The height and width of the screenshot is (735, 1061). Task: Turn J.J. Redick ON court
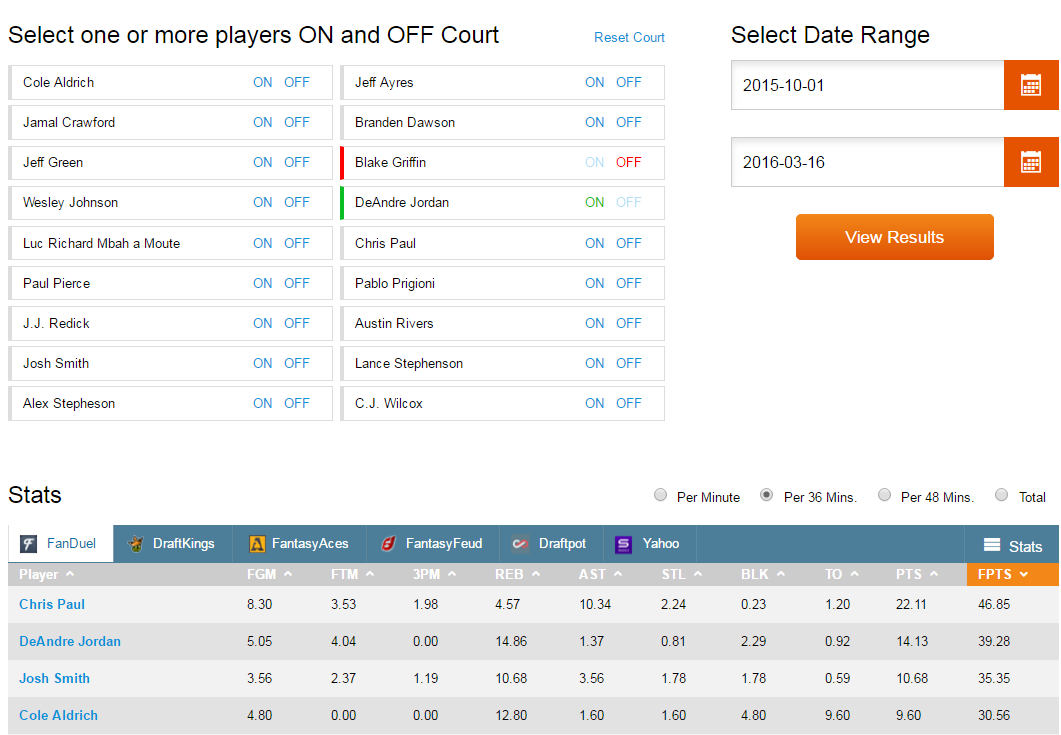click(263, 324)
